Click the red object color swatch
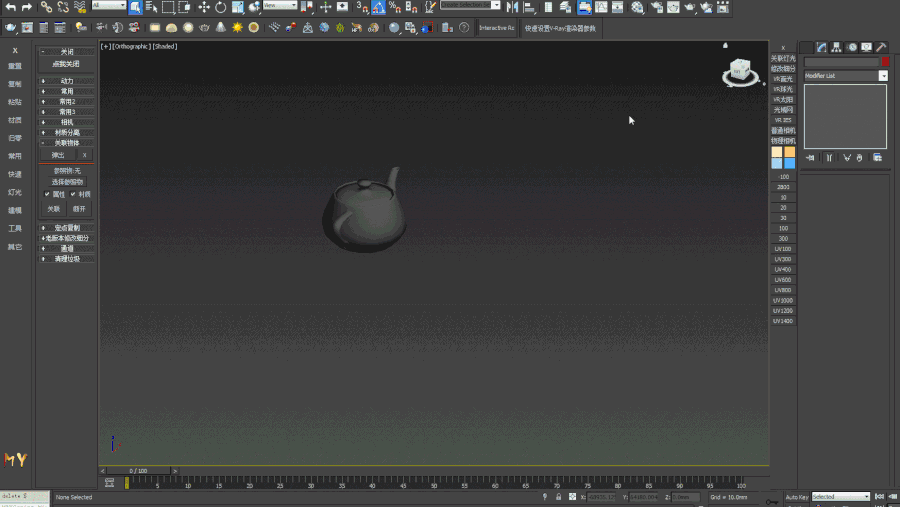Image resolution: width=900 pixels, height=507 pixels. [885, 61]
